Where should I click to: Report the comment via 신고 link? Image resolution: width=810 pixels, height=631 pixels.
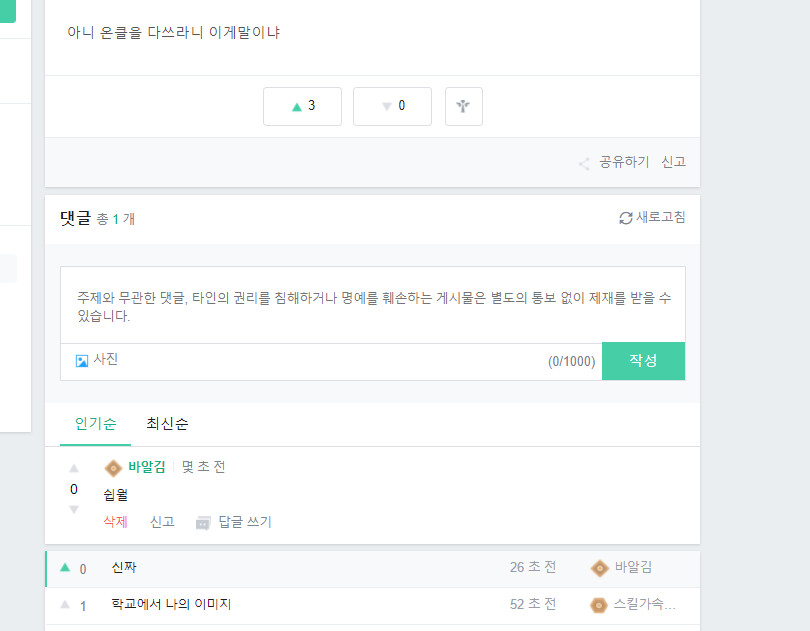coord(162,522)
